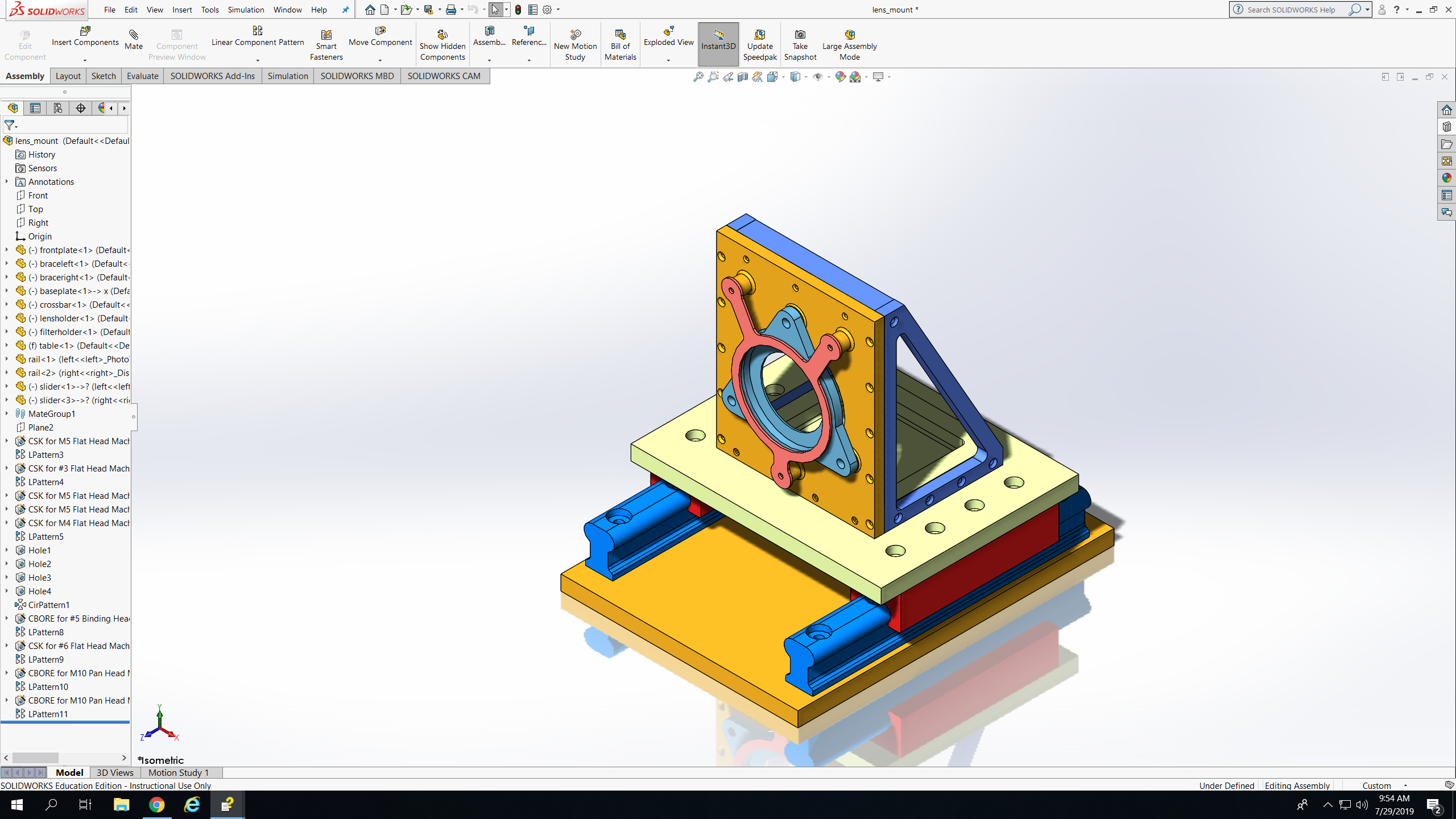This screenshot has width=1456, height=819.
Task: Open ConfigurationManager tab icon
Action: tap(58, 108)
